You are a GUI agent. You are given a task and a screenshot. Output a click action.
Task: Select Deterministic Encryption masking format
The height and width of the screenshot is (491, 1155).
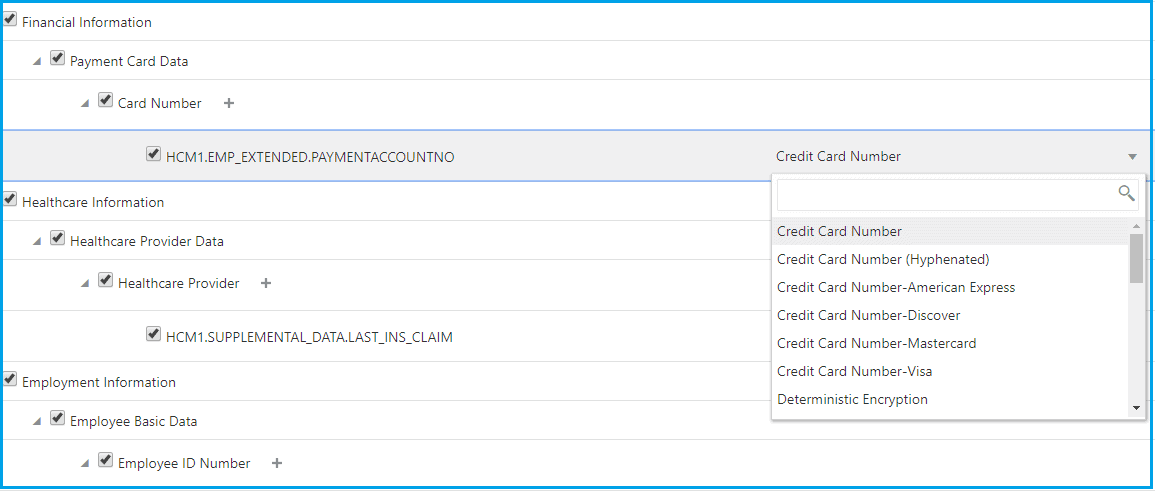point(852,399)
